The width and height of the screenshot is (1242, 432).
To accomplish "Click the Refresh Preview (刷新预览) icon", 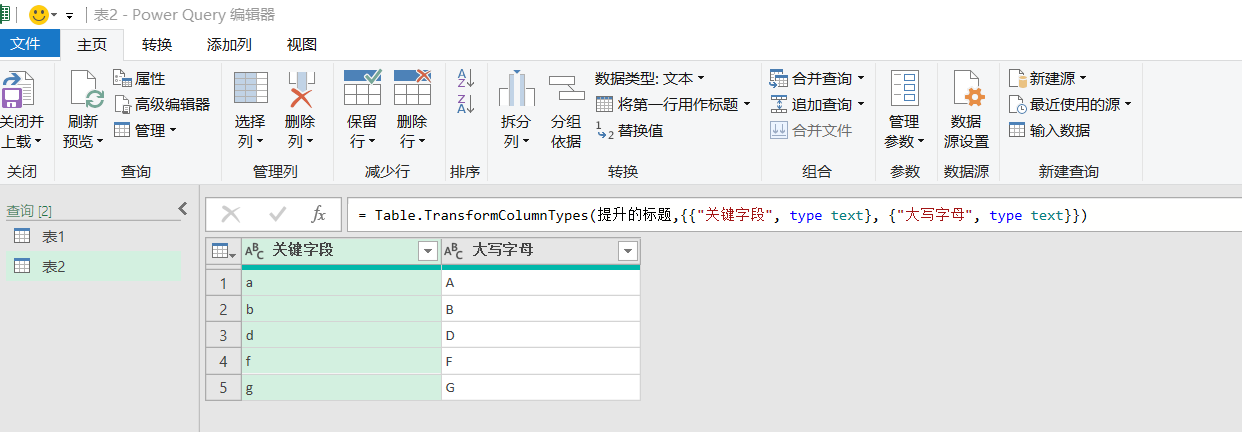I will pos(86,90).
